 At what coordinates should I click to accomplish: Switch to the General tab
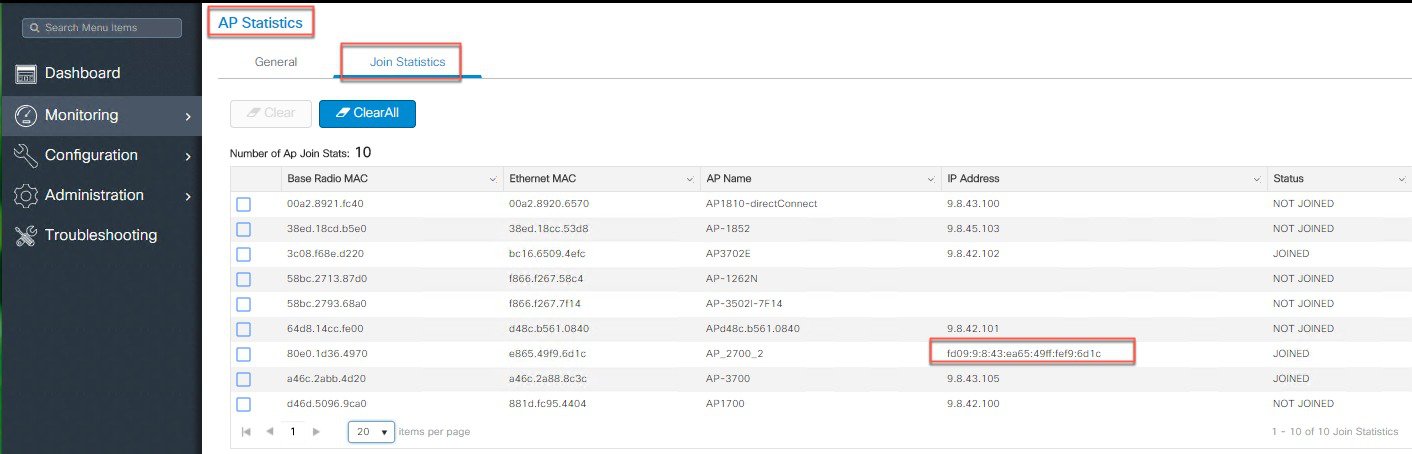click(276, 62)
